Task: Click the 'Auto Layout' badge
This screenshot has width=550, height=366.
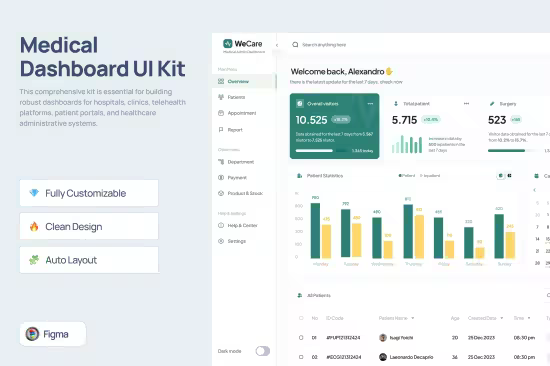Action: pyautogui.click(x=89, y=260)
